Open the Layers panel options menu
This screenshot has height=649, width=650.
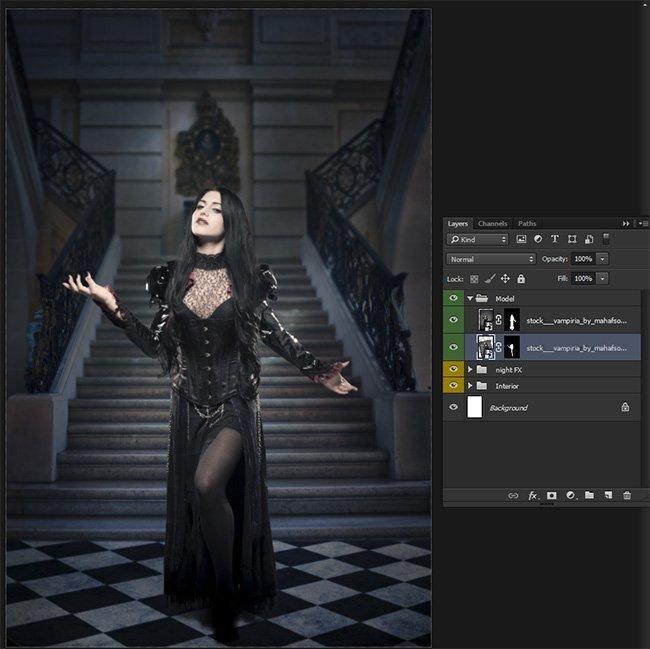643,223
